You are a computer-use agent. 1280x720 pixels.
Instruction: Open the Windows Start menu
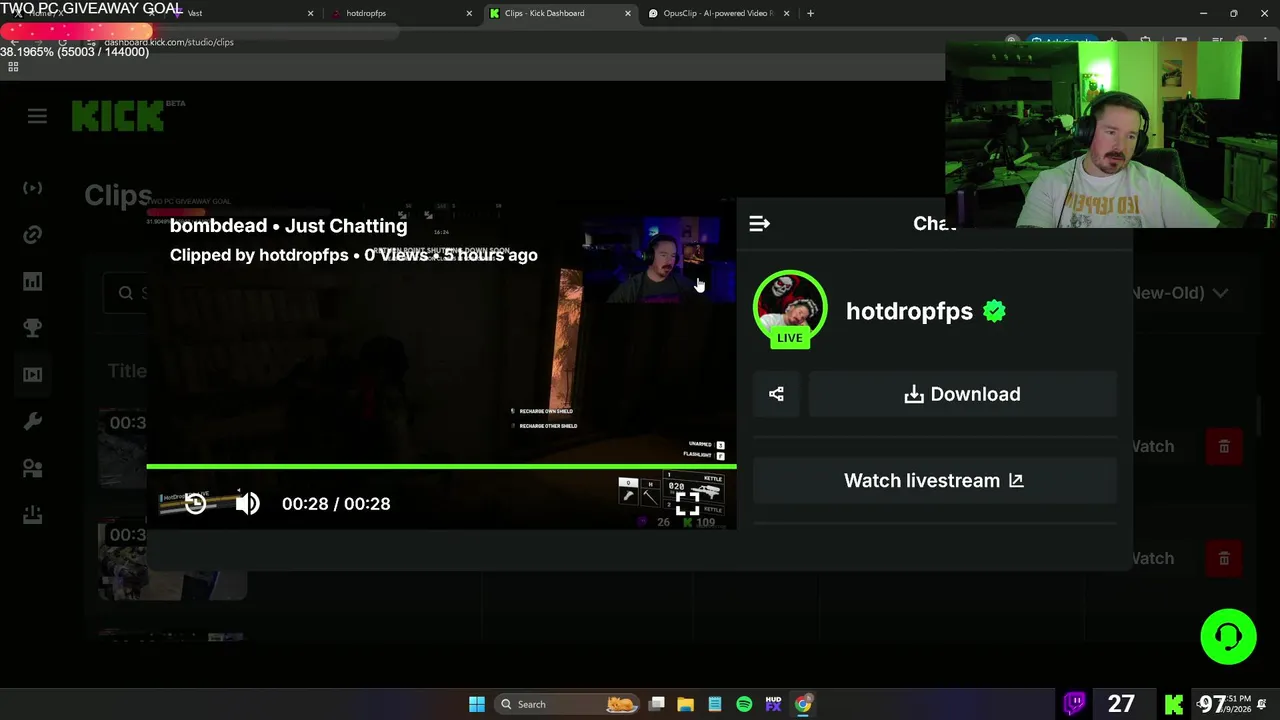coord(477,704)
